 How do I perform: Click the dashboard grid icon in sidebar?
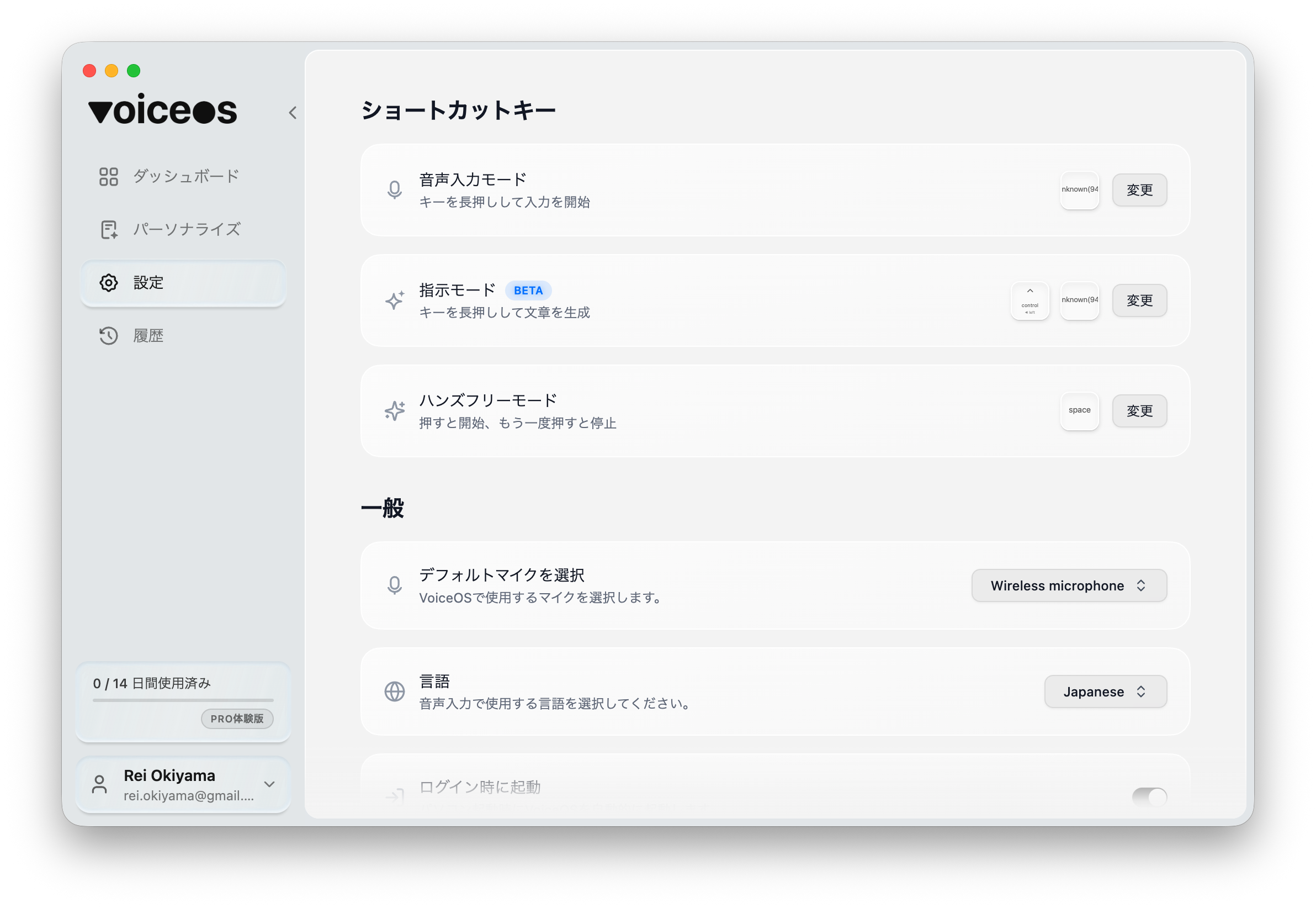point(108,176)
